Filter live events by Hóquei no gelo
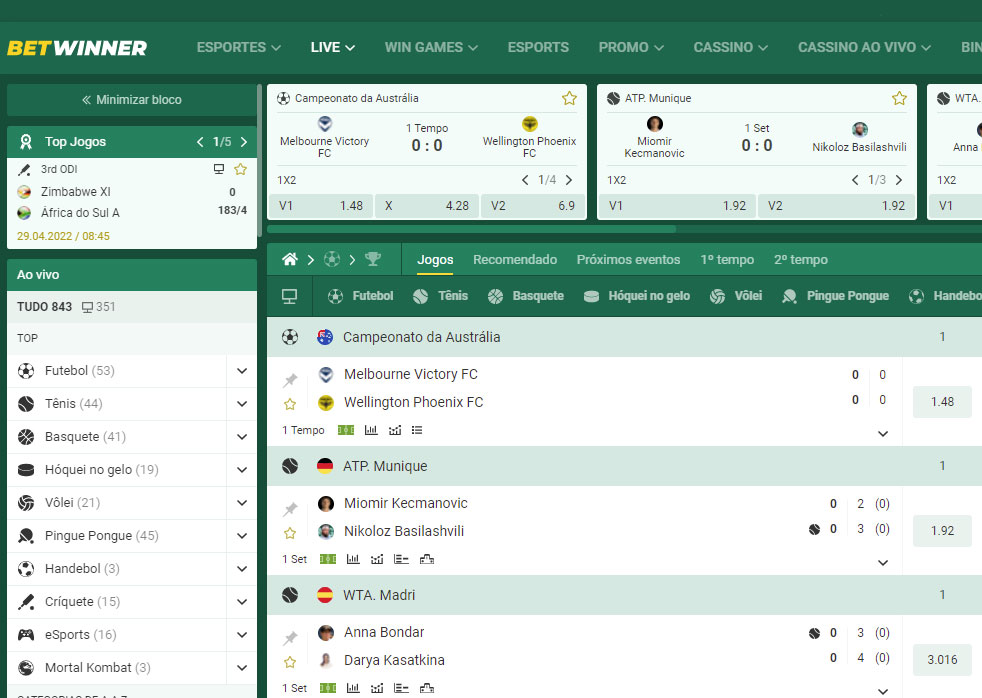The width and height of the screenshot is (982, 698). click(636, 296)
